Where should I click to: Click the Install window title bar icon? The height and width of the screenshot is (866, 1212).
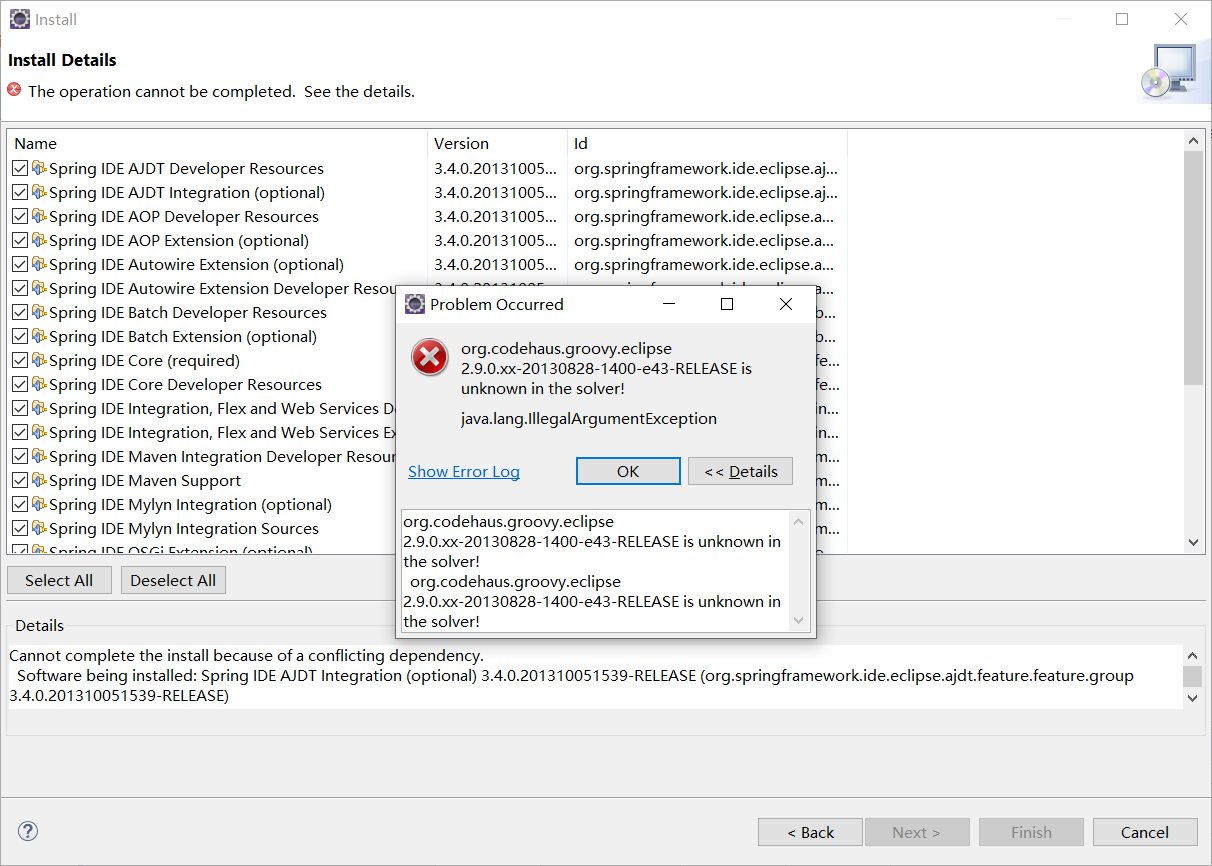[19, 19]
